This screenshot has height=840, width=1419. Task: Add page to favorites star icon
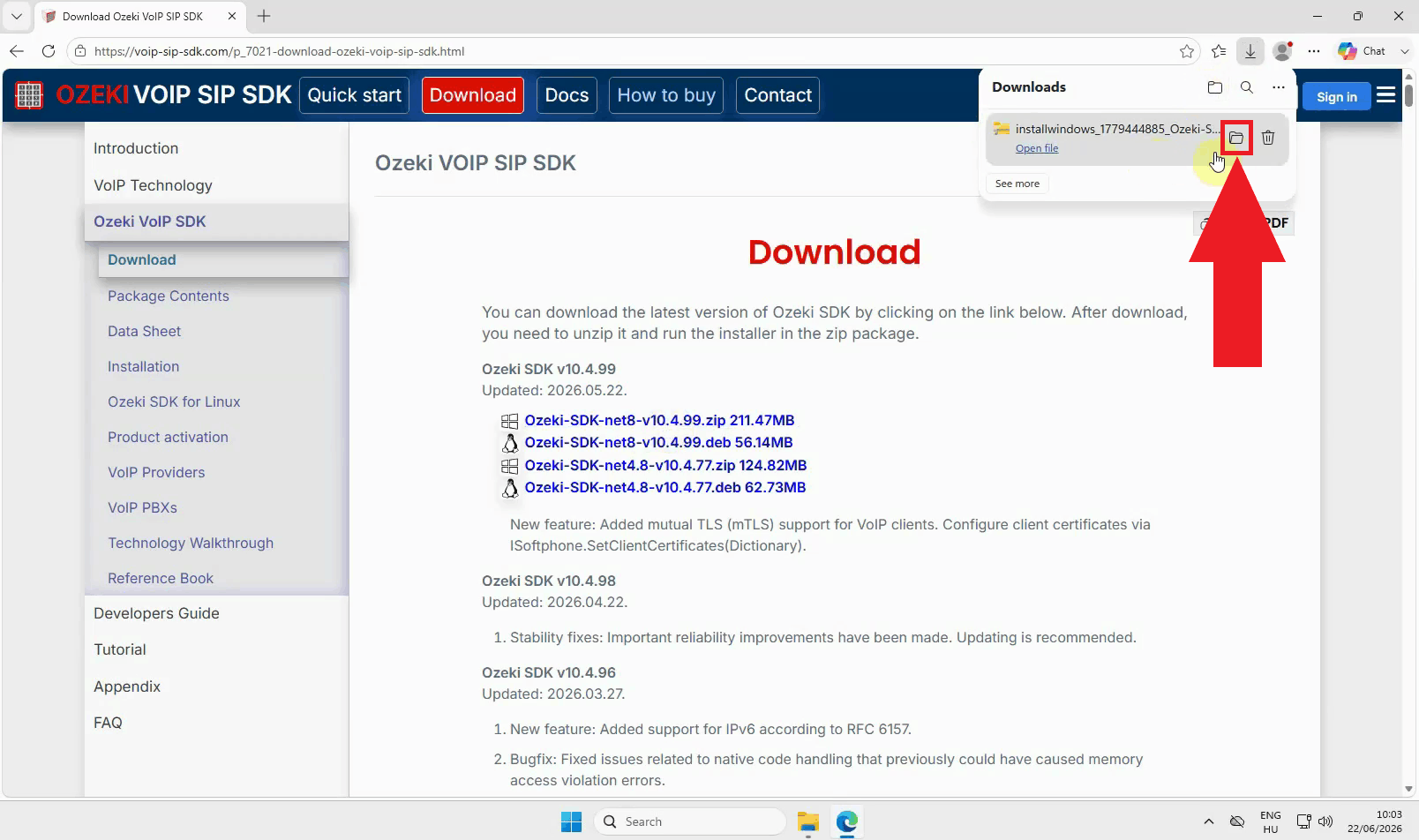(1187, 51)
